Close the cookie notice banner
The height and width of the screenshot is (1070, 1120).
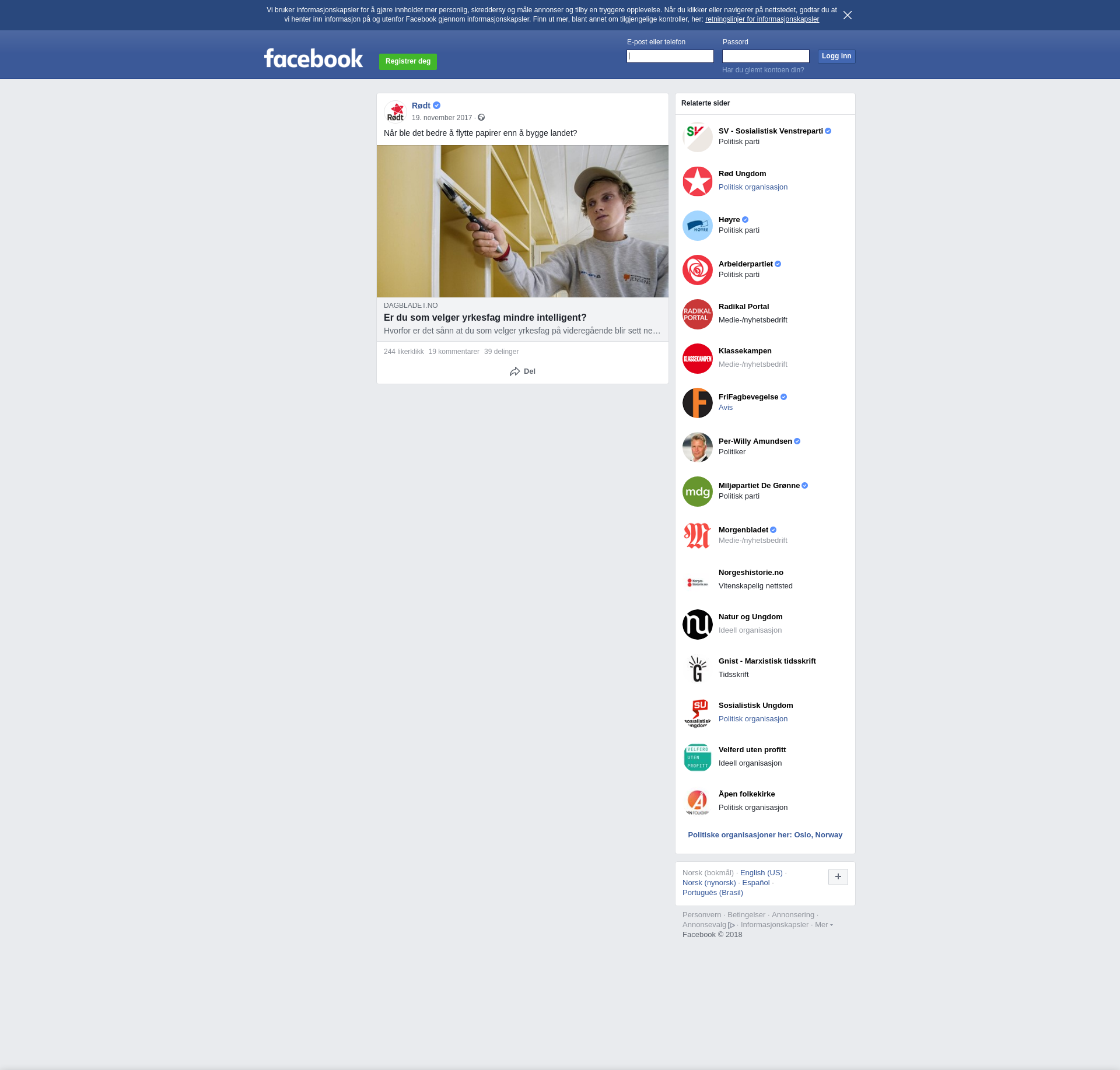pos(847,15)
